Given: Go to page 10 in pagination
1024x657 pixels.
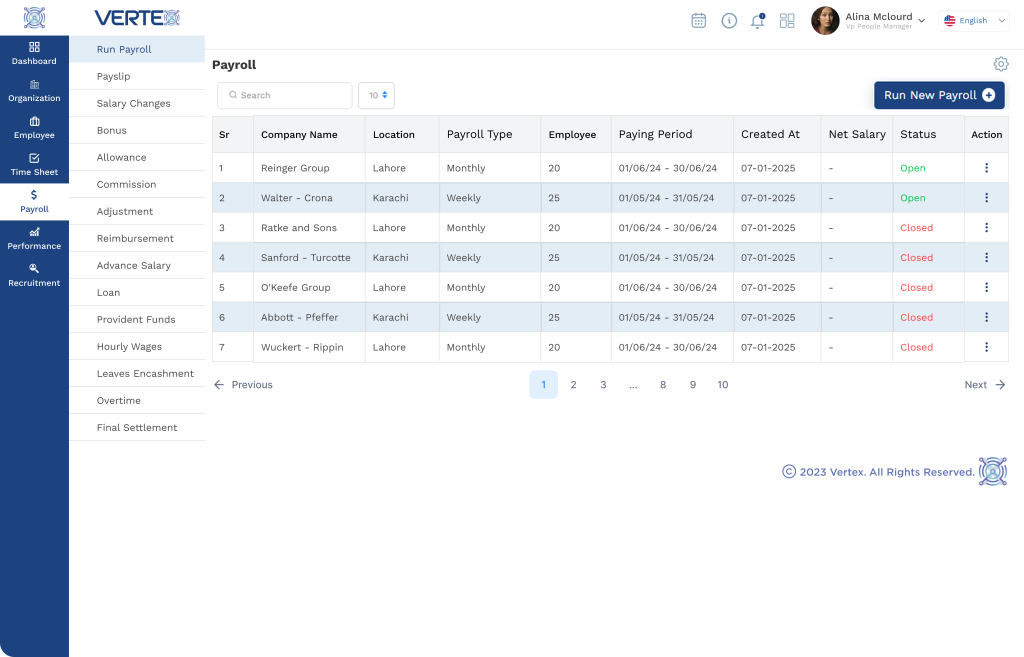Looking at the screenshot, I should pyautogui.click(x=723, y=385).
